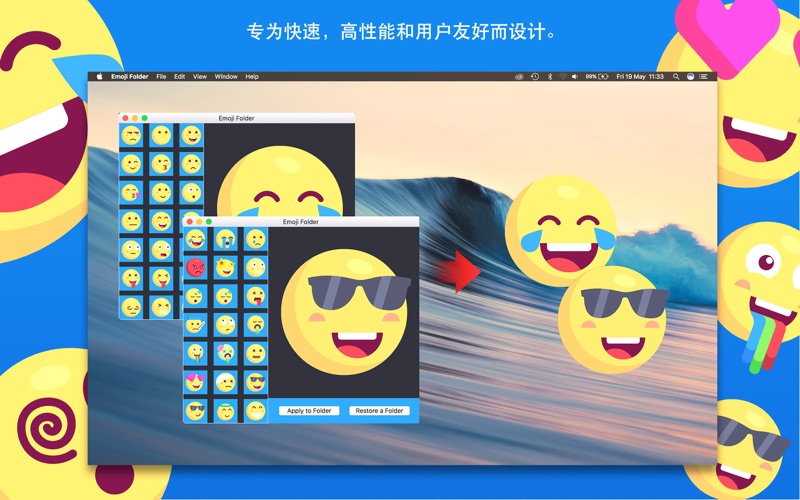Viewport: 800px width, 500px height.
Task: Click the back Emoji Folder window title bar
Action: [x=237, y=118]
